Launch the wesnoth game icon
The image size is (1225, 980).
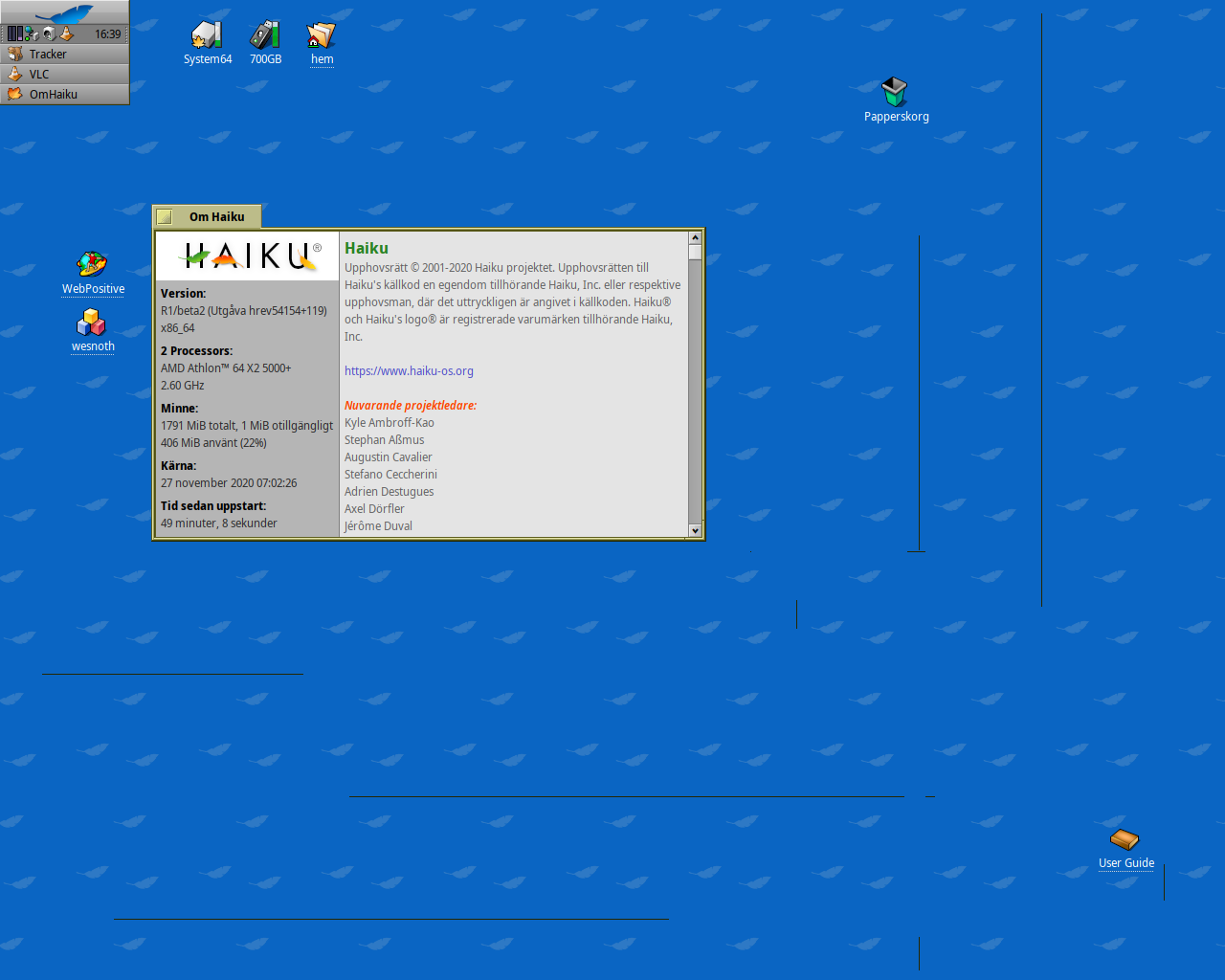click(x=91, y=323)
